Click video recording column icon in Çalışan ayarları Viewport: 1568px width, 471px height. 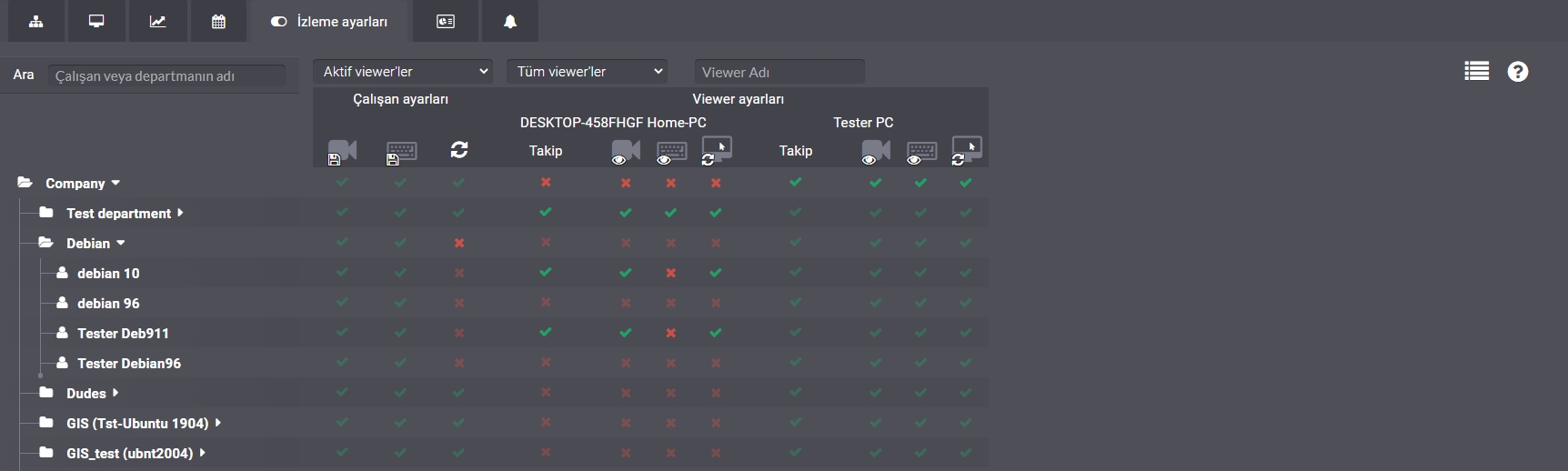click(x=342, y=151)
